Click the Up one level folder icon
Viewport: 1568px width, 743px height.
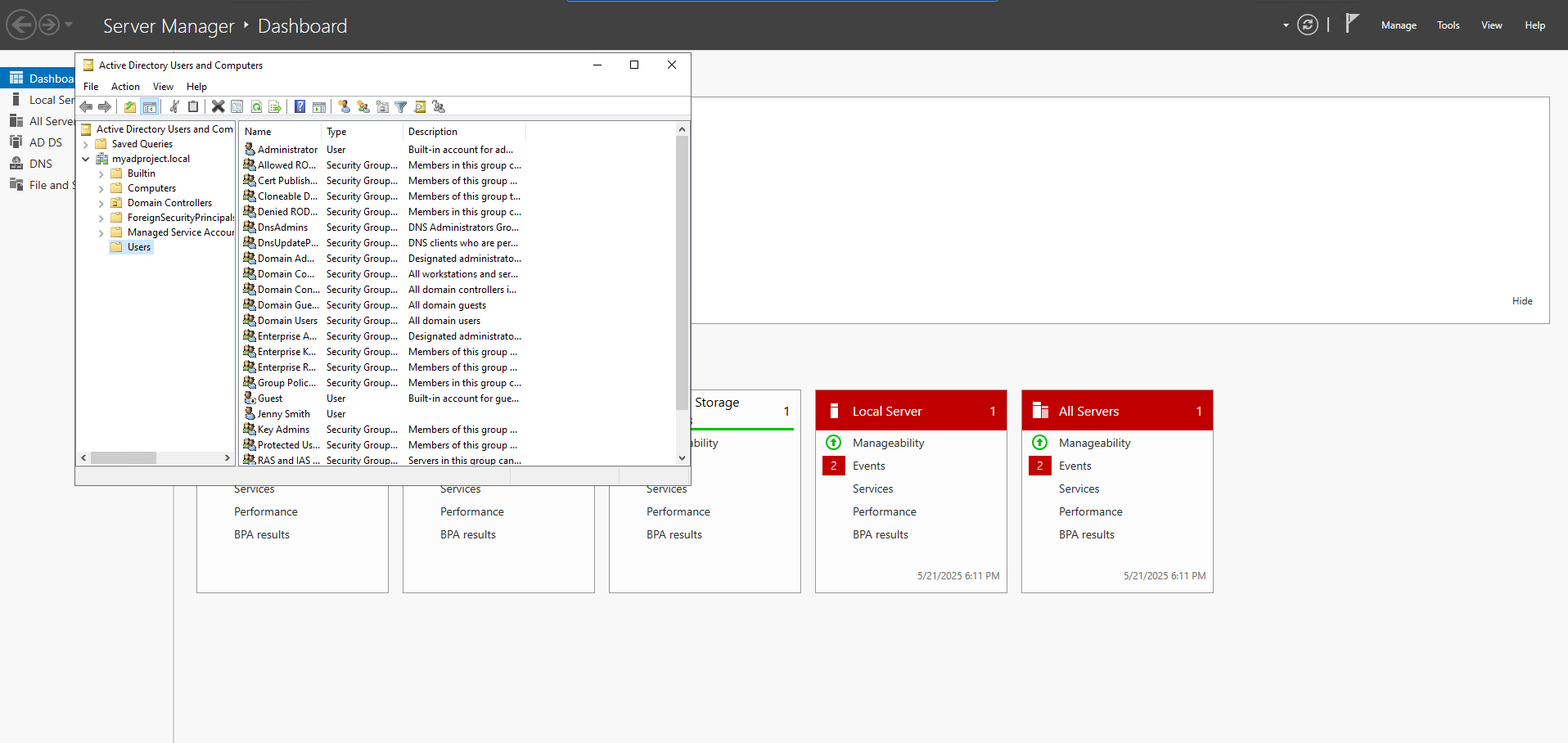point(130,106)
